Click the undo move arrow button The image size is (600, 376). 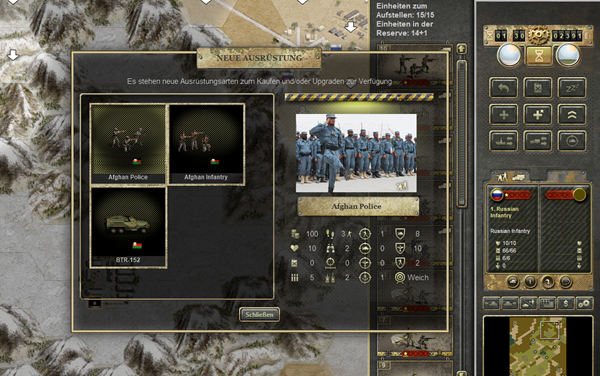tap(504, 88)
